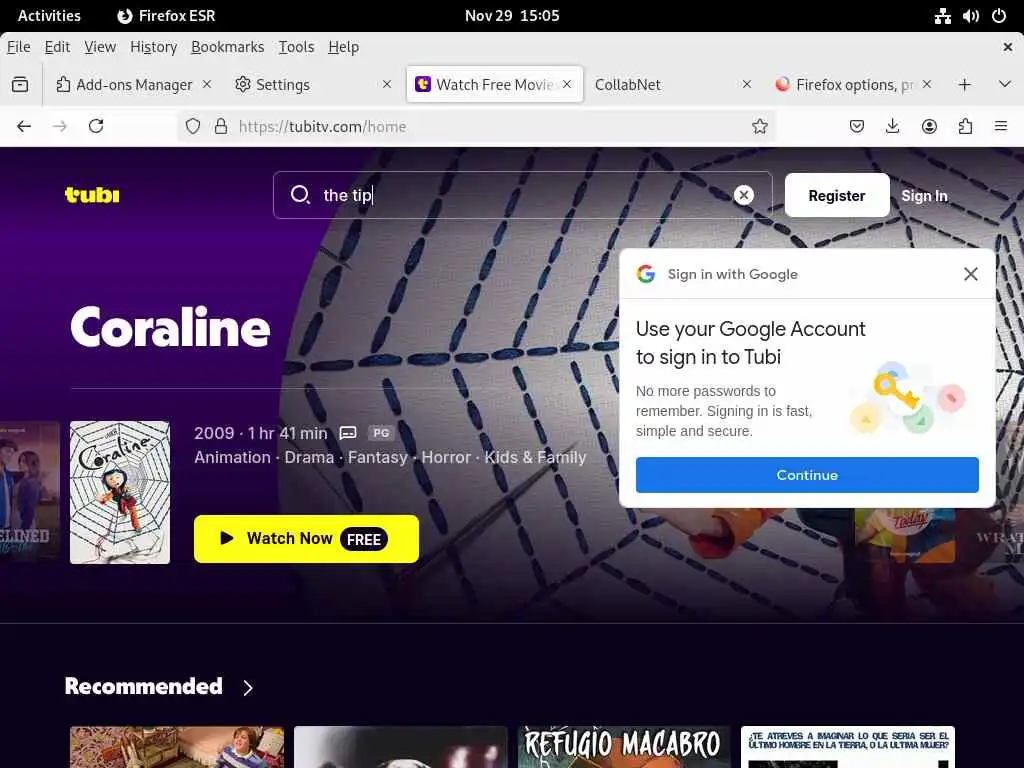
Task: Close the Sign in with Google popup
Action: [x=970, y=274]
